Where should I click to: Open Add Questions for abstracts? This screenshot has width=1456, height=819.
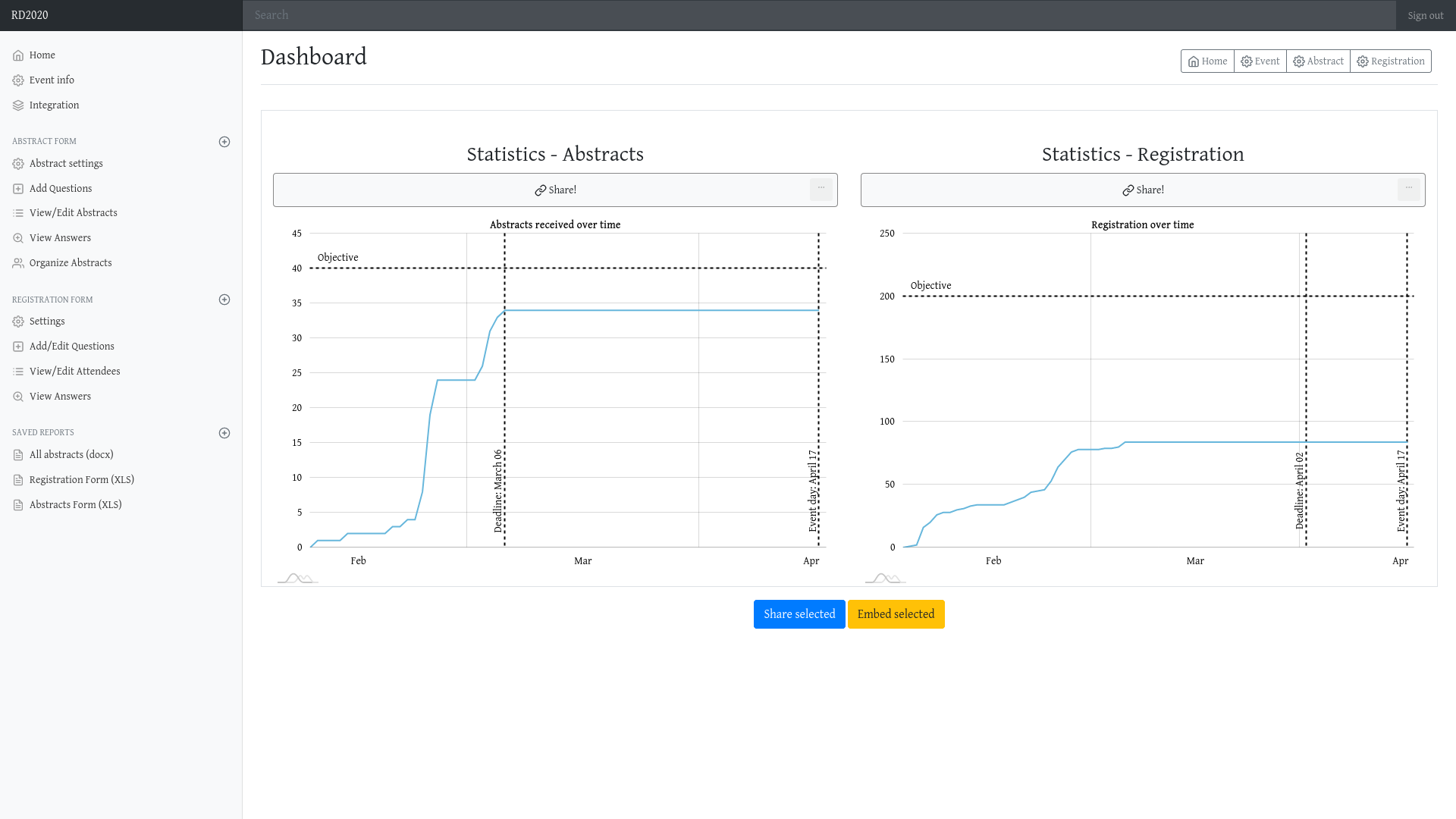(121, 189)
